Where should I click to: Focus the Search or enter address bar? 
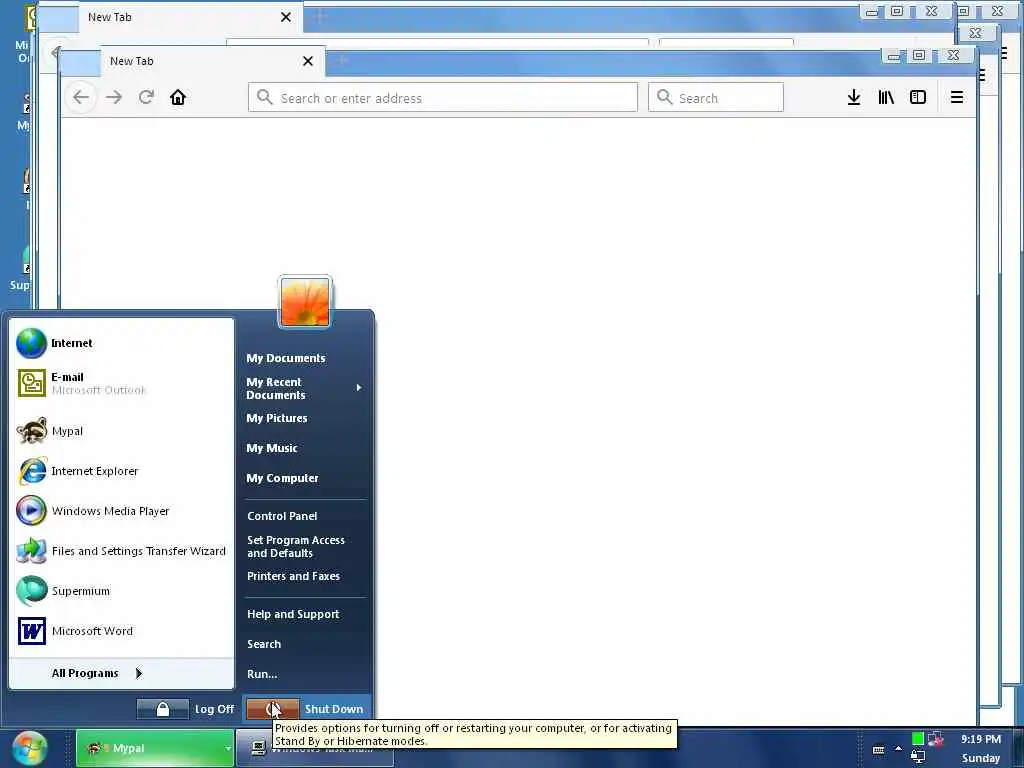click(443, 97)
